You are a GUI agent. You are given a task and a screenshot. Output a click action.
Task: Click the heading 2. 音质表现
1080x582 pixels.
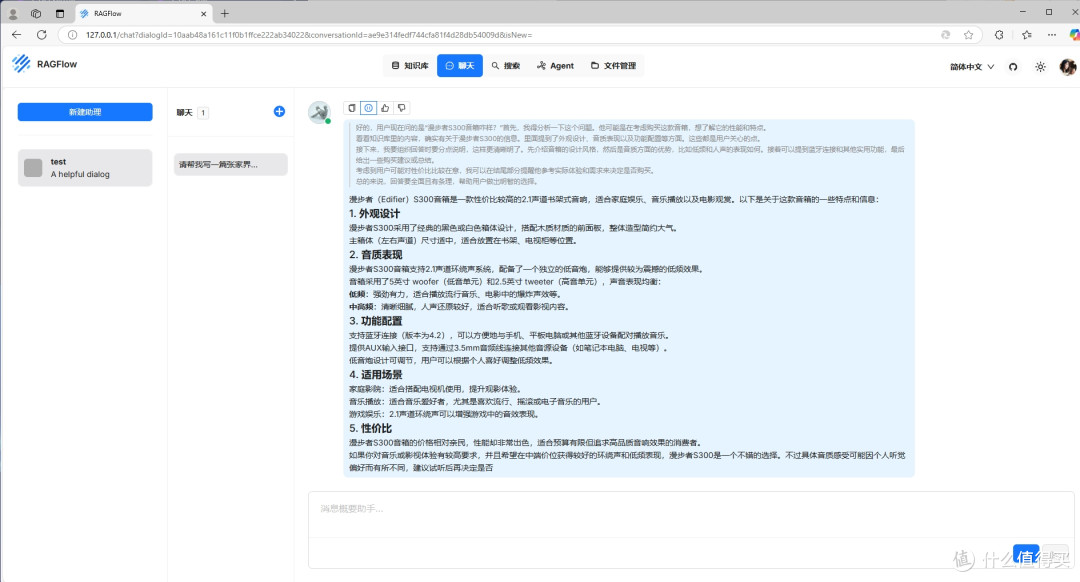coord(375,255)
